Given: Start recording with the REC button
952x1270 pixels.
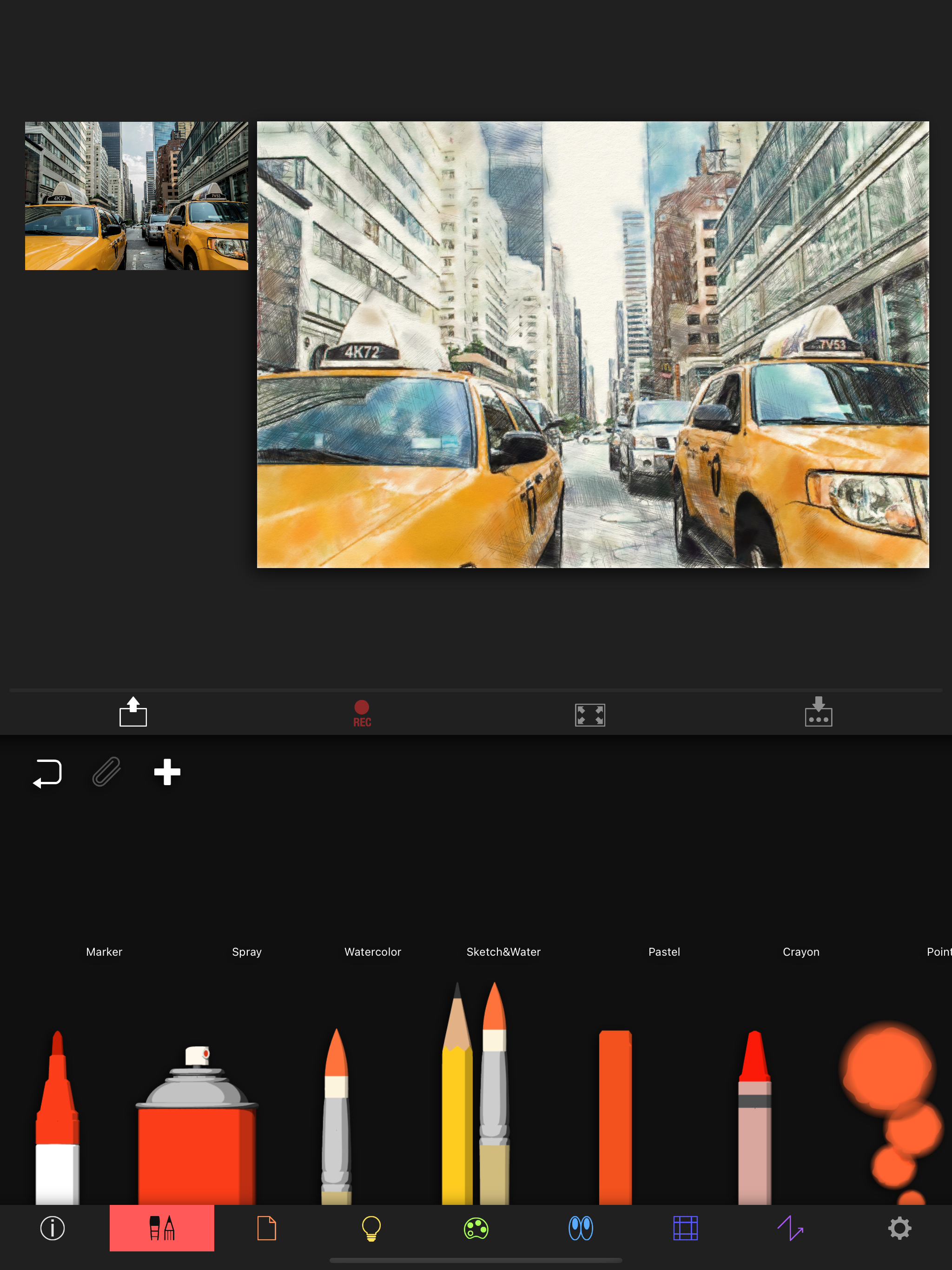Looking at the screenshot, I should click(x=362, y=713).
